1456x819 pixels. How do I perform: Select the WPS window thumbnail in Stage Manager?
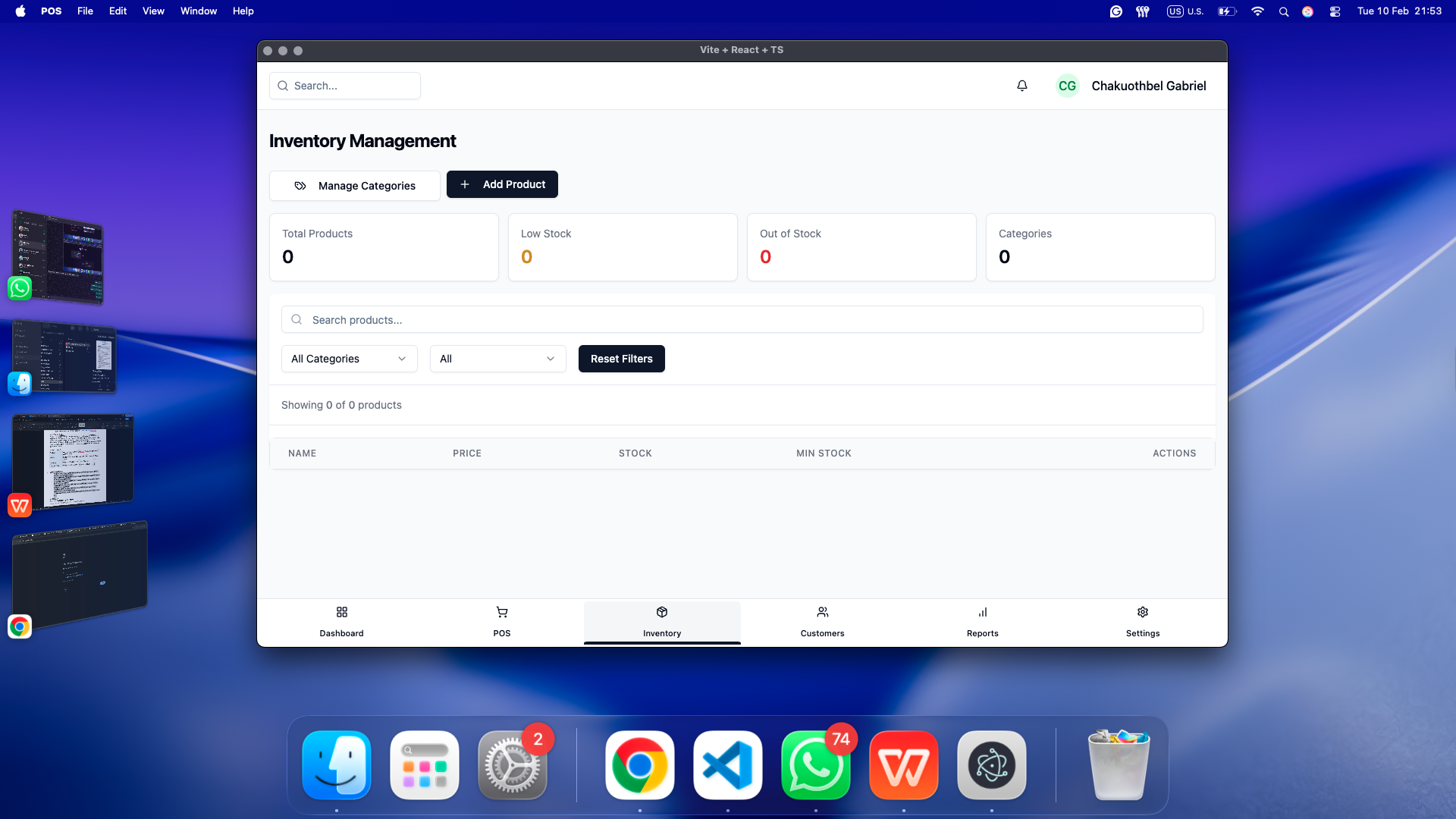(x=74, y=460)
